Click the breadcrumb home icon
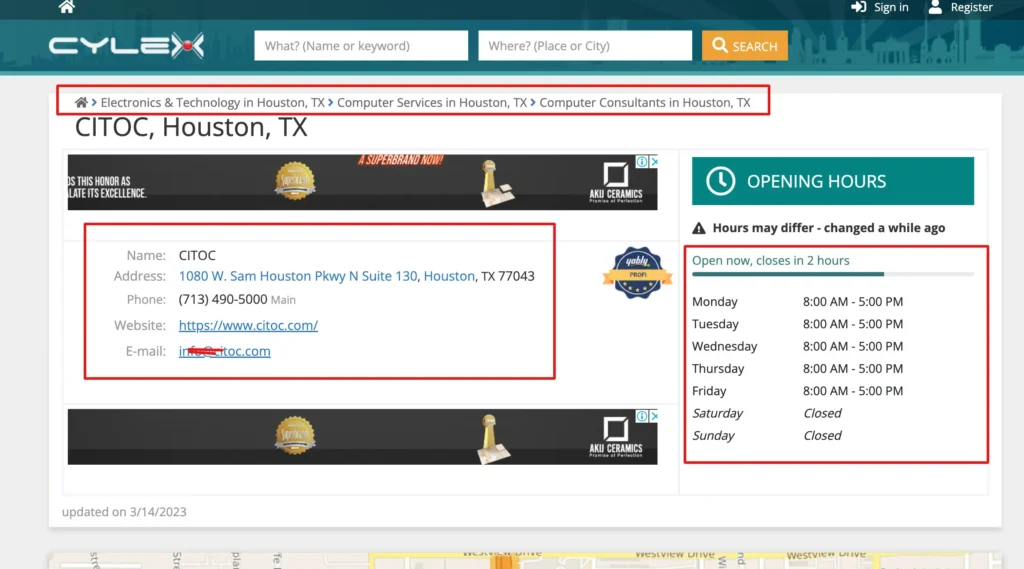Viewport: 1024px width, 569px height. (81, 103)
